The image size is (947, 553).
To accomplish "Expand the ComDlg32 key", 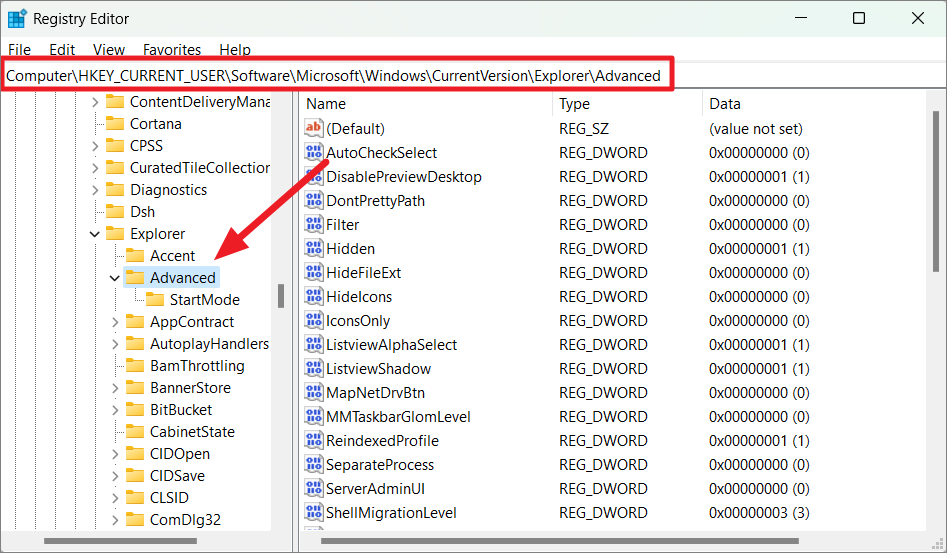I will pos(115,520).
